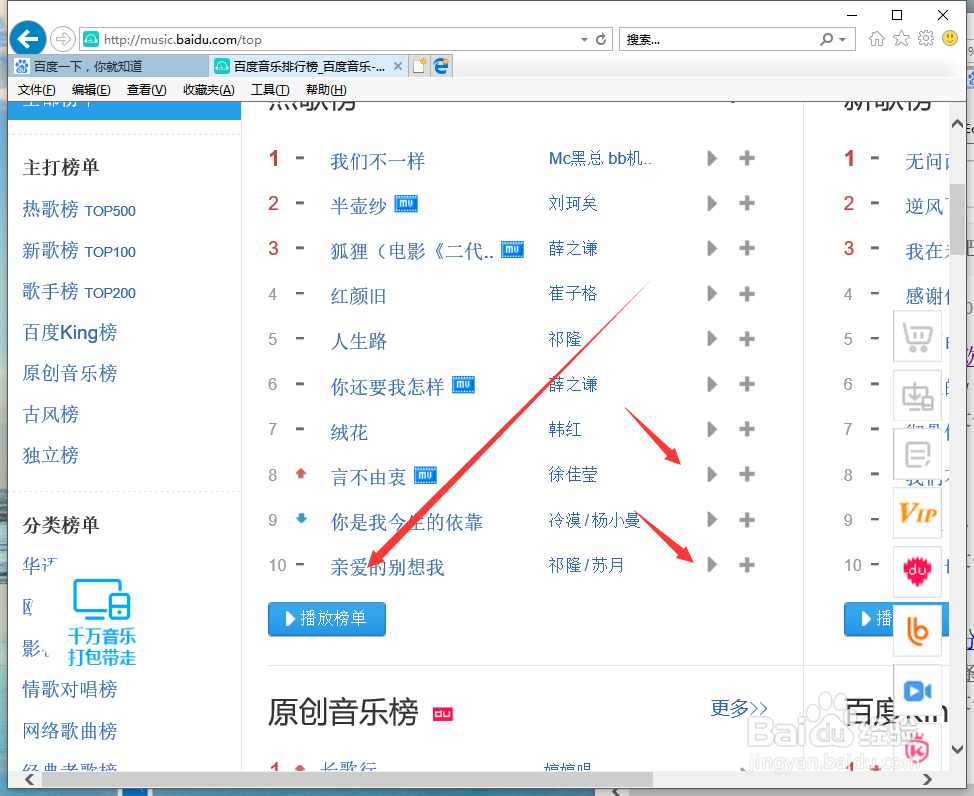Screen dimensions: 974x796
Task: Play the song 狐狸
Action: (x=712, y=249)
